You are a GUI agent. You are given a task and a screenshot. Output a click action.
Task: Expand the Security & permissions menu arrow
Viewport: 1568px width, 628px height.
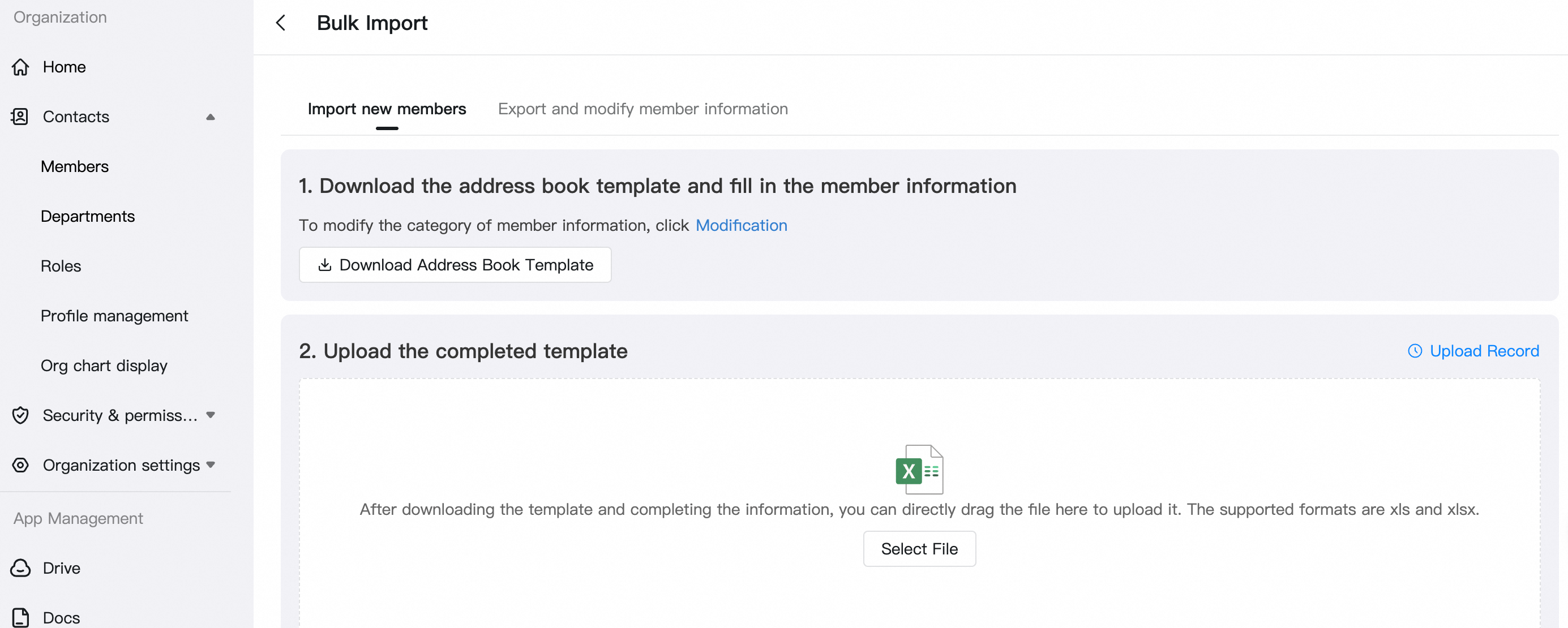211,415
